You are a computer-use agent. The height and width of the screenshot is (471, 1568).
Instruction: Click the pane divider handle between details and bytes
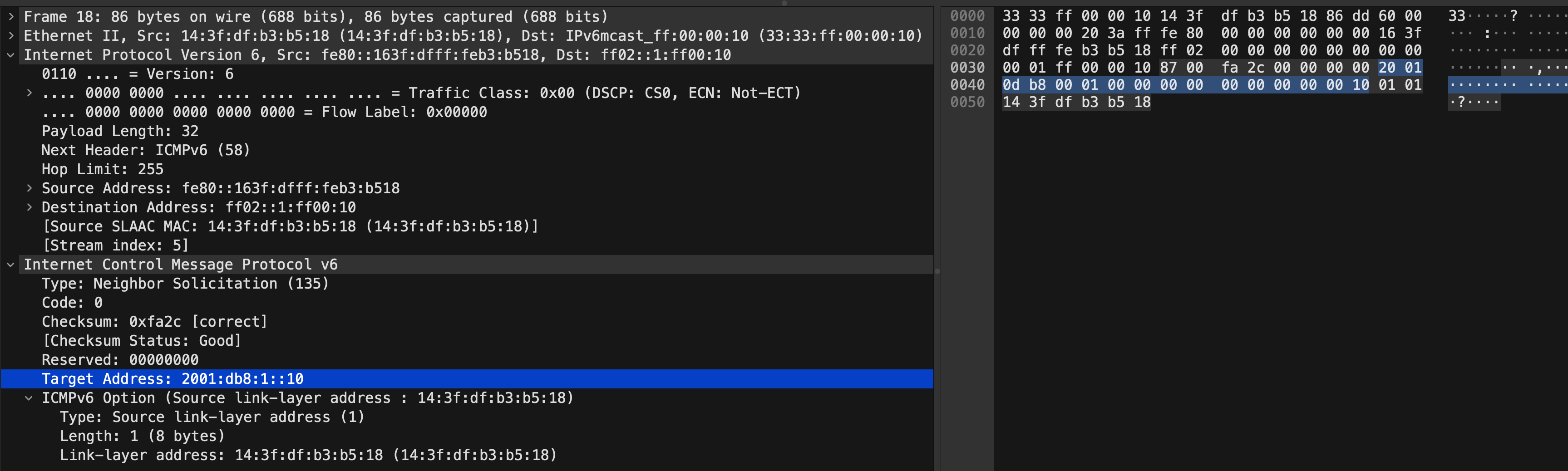click(x=937, y=271)
